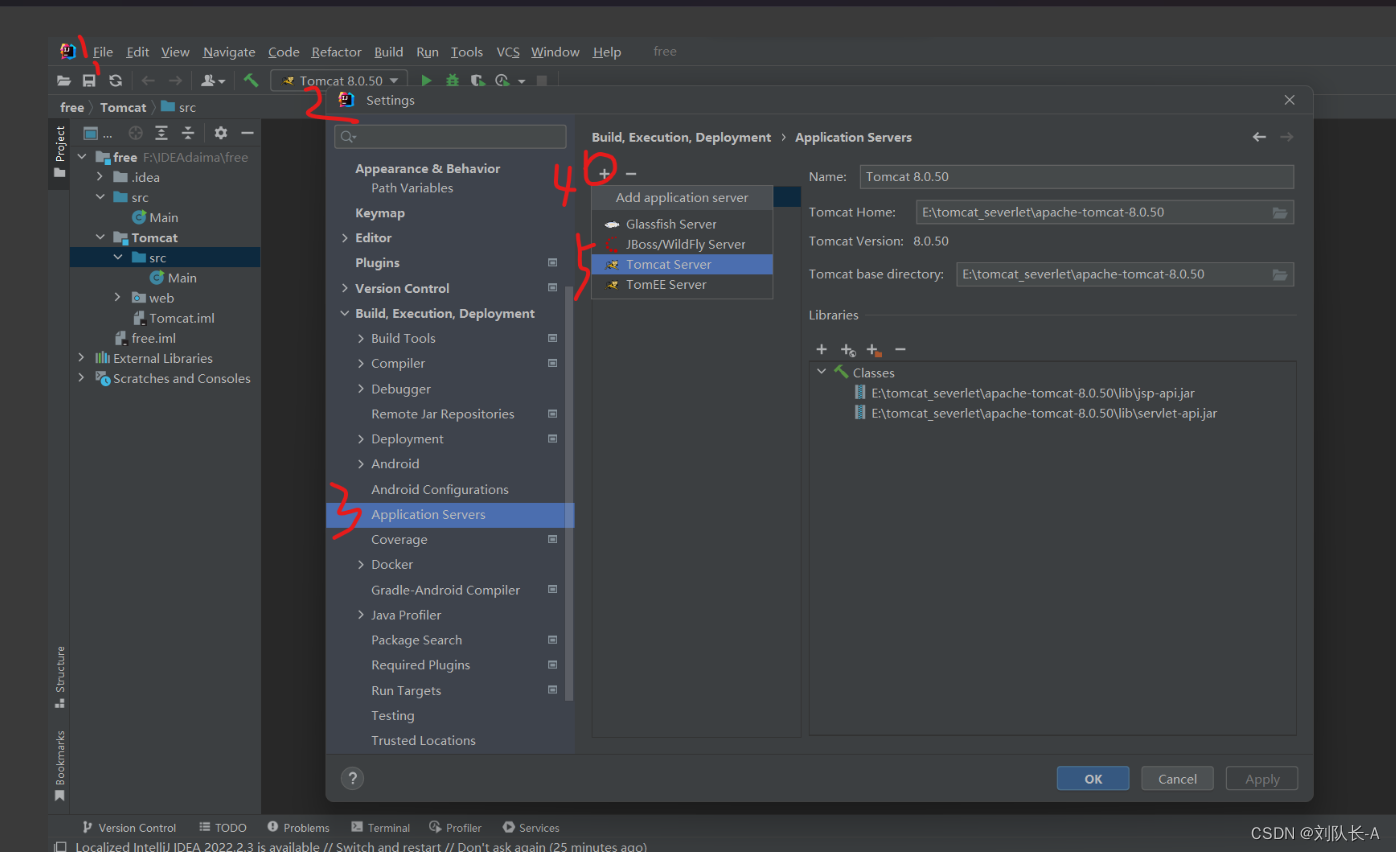Screen dimensions: 1396x852
Task: Click the Open folder icon in main toolbar
Action: 64,80
